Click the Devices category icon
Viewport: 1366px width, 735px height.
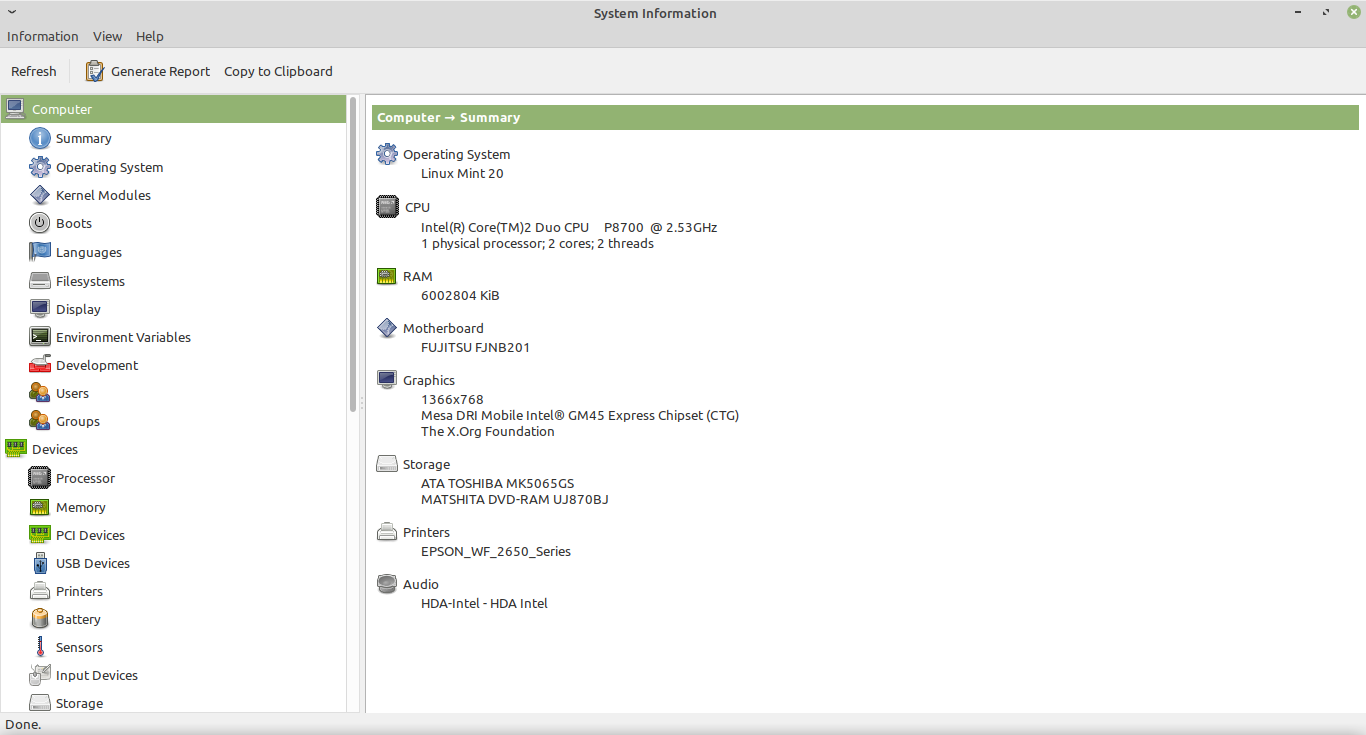[15, 449]
